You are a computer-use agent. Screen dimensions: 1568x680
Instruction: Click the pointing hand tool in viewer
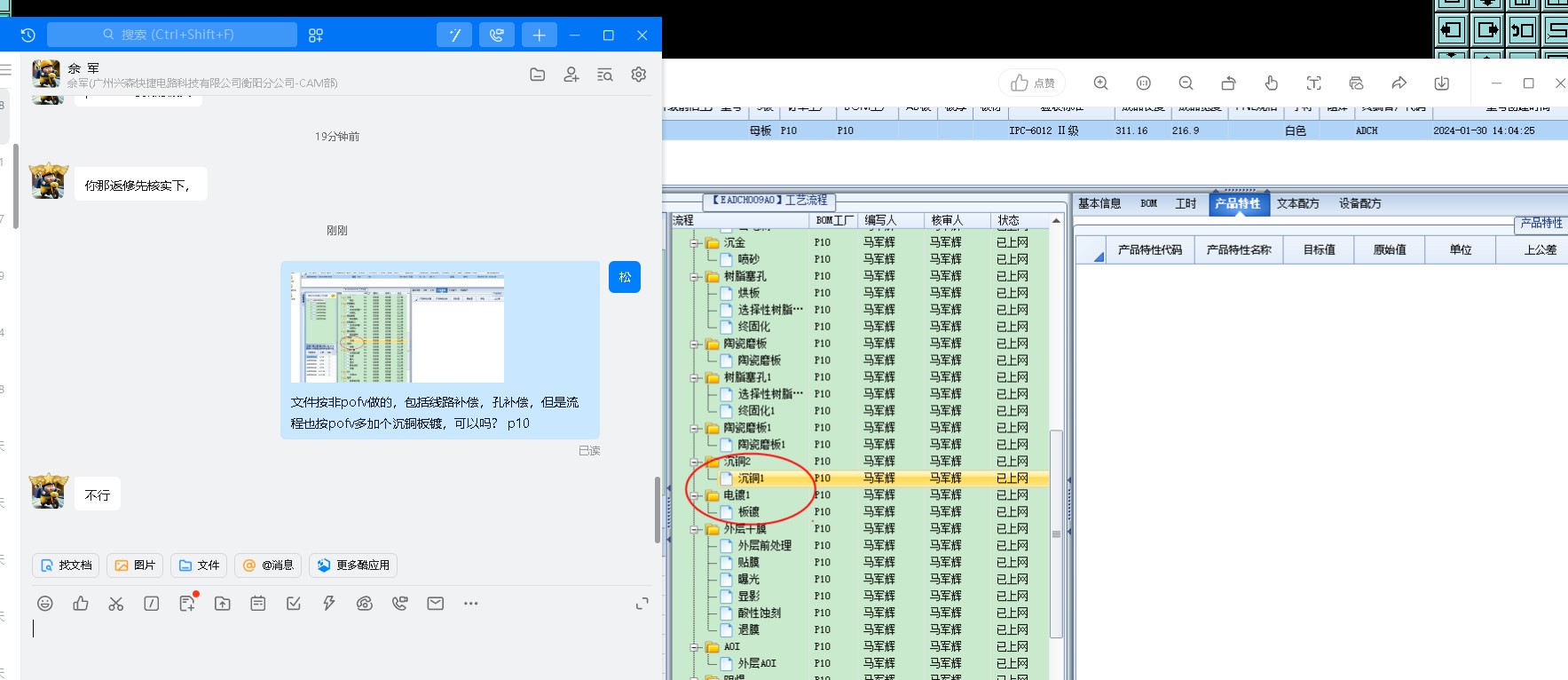(1272, 83)
